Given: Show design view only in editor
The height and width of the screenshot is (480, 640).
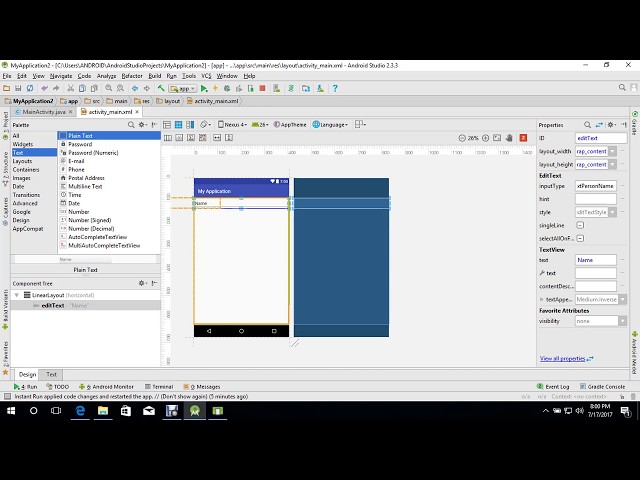Looking at the screenshot, I should [x=167, y=124].
